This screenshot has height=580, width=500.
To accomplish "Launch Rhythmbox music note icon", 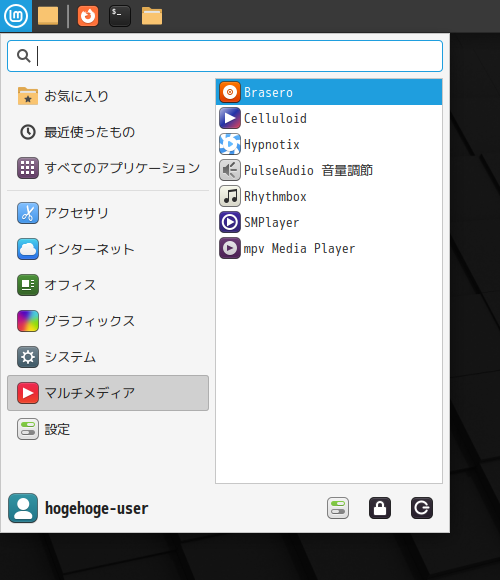I will (230, 196).
